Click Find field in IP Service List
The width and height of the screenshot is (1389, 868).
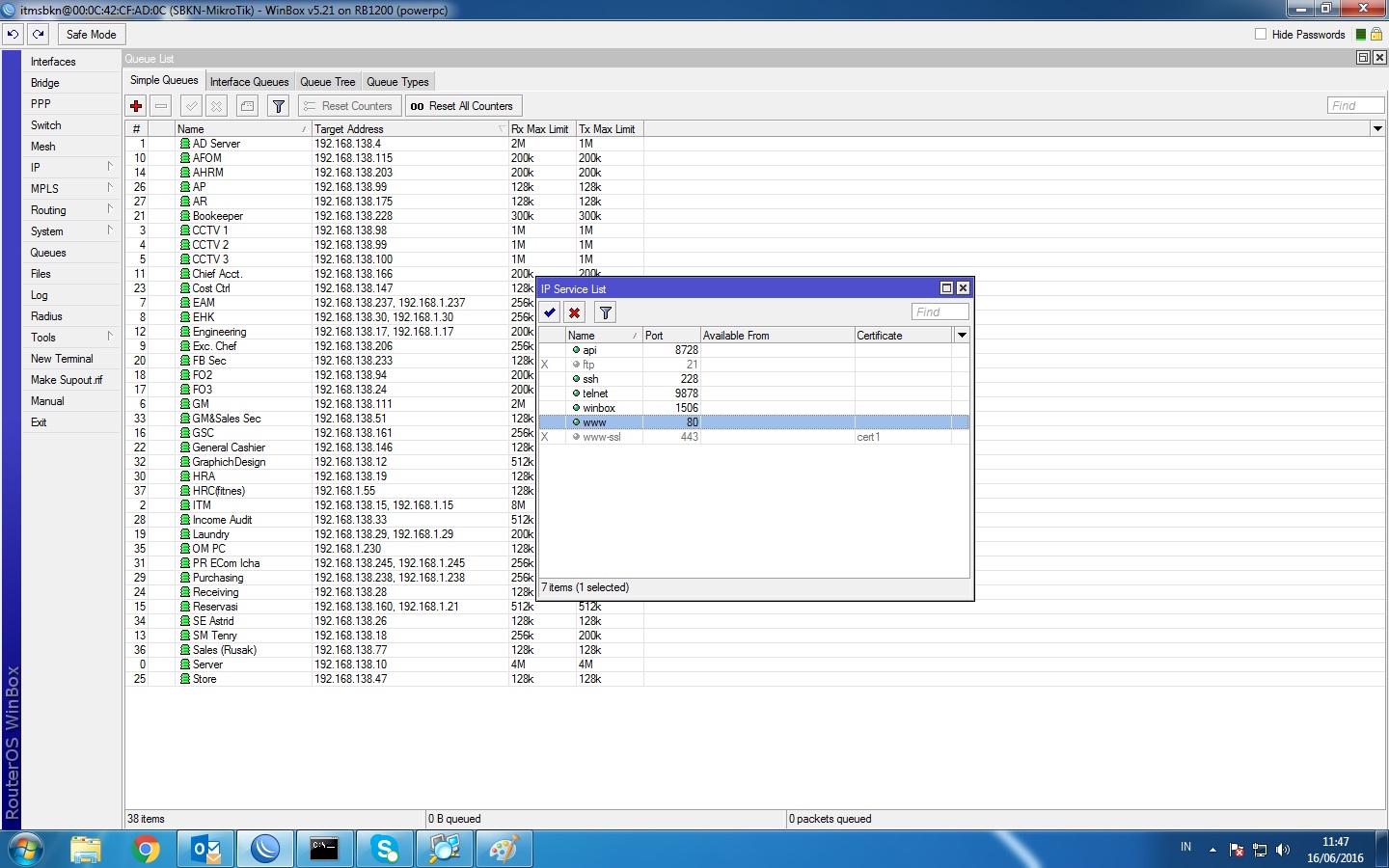[940, 312]
